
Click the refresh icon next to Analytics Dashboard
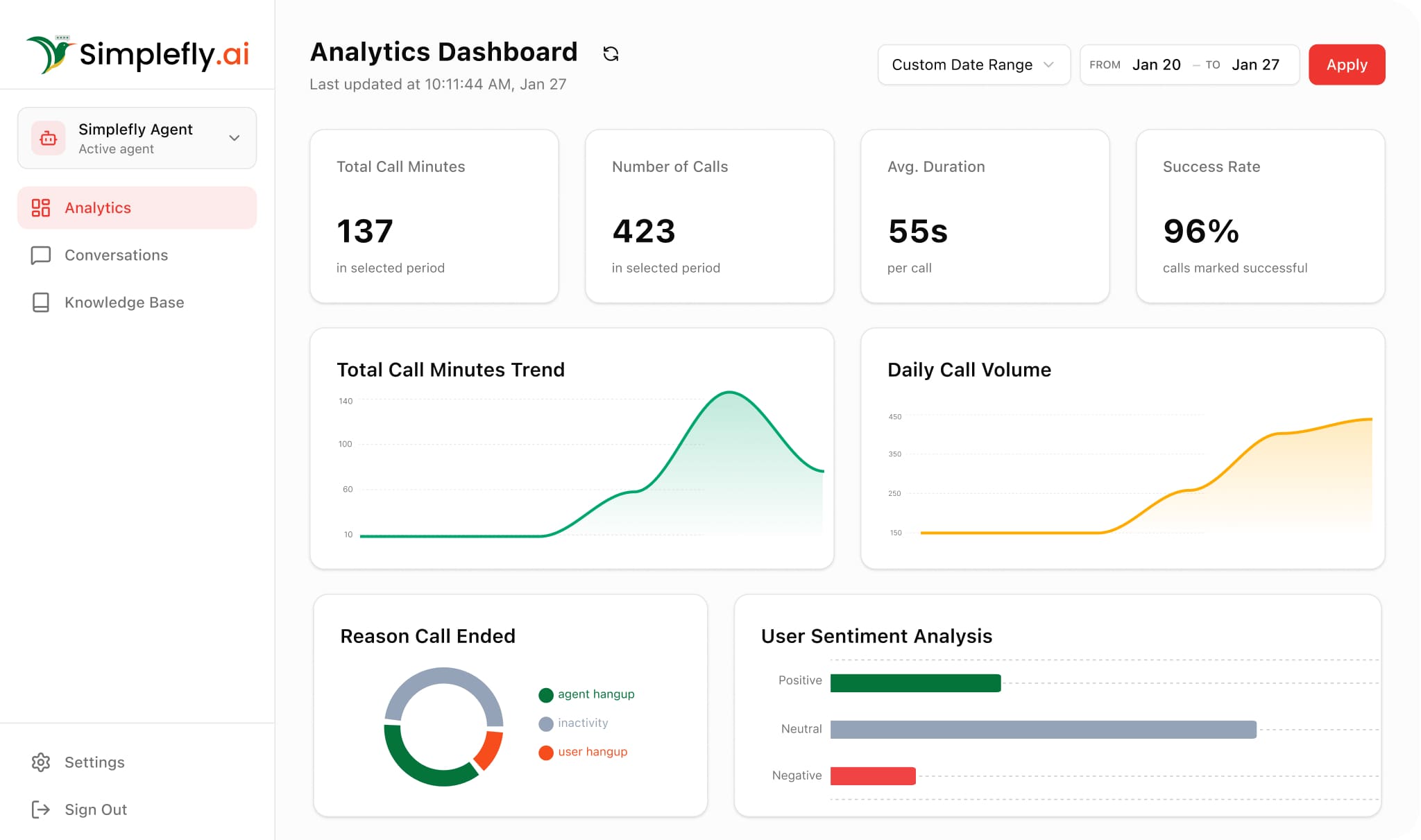tap(611, 53)
